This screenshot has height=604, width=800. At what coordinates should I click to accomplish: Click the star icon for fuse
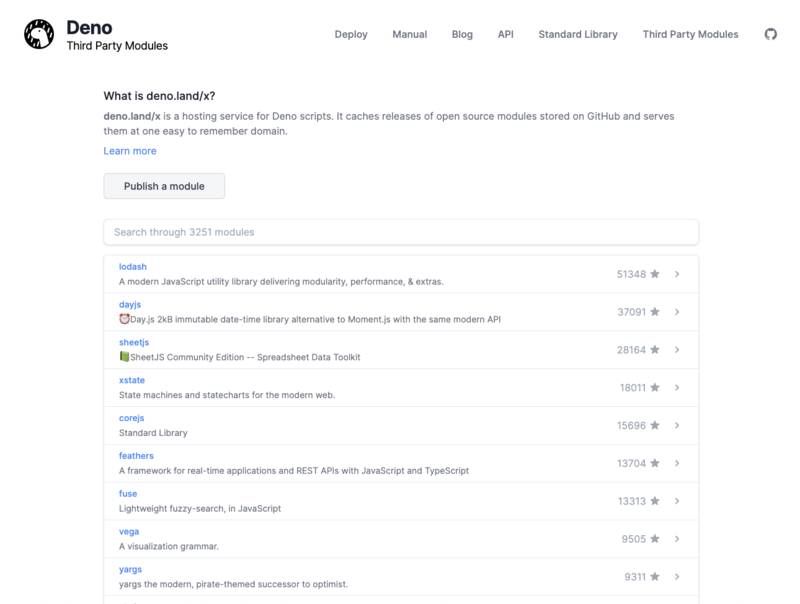655,501
